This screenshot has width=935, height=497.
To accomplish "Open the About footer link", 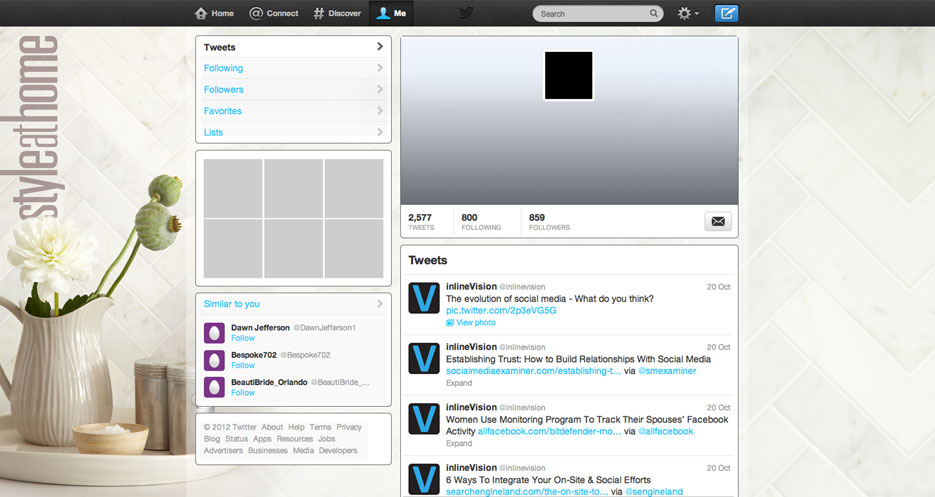I will click(272, 427).
